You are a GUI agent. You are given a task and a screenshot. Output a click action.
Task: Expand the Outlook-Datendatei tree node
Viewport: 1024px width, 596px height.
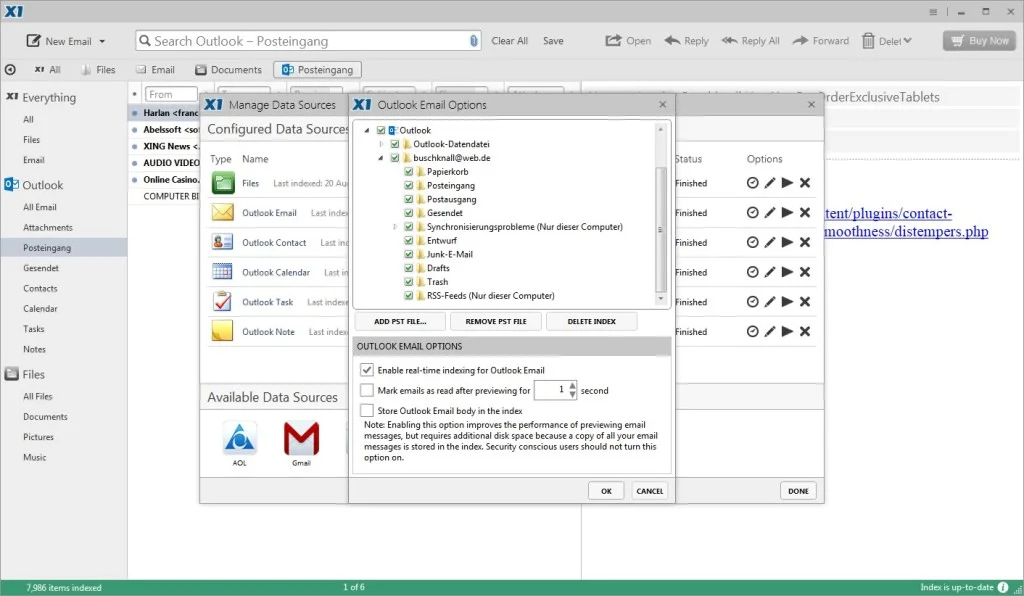click(381, 144)
